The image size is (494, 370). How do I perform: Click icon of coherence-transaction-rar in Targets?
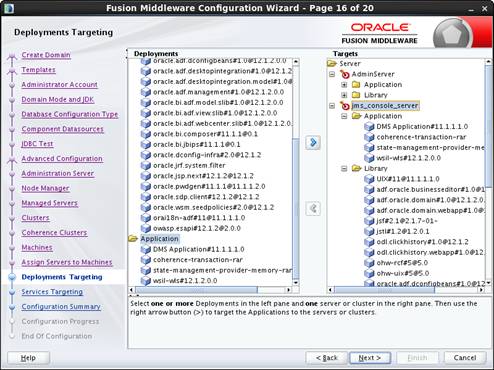coord(369,137)
